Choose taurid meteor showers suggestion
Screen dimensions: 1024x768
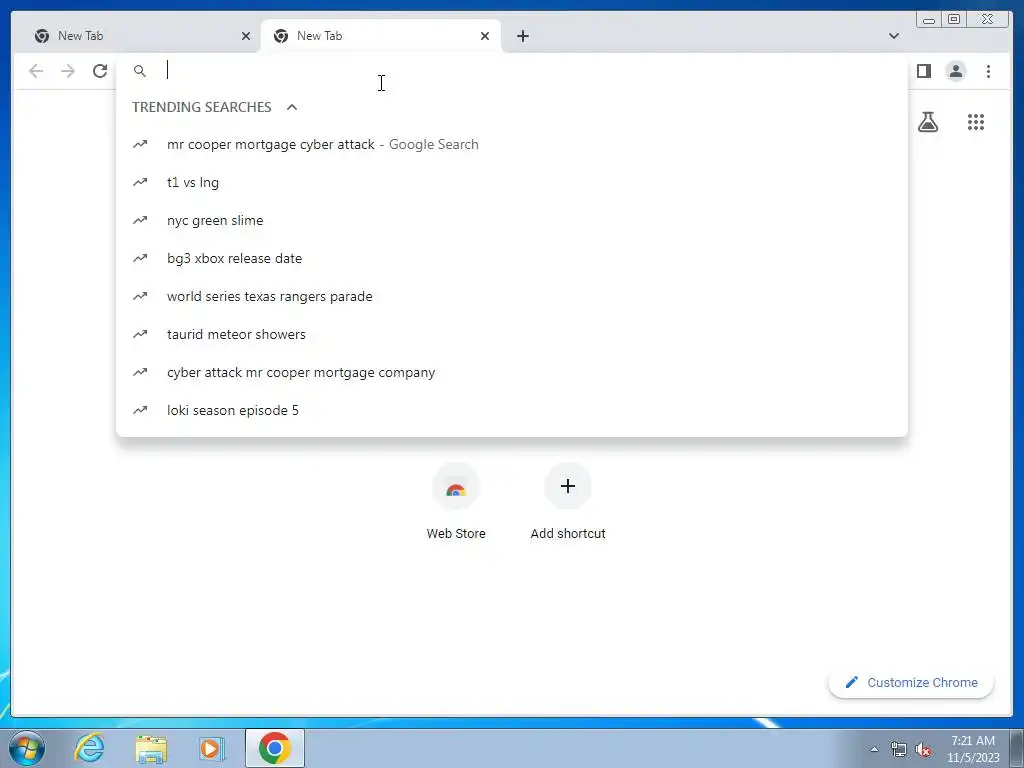pos(511,334)
